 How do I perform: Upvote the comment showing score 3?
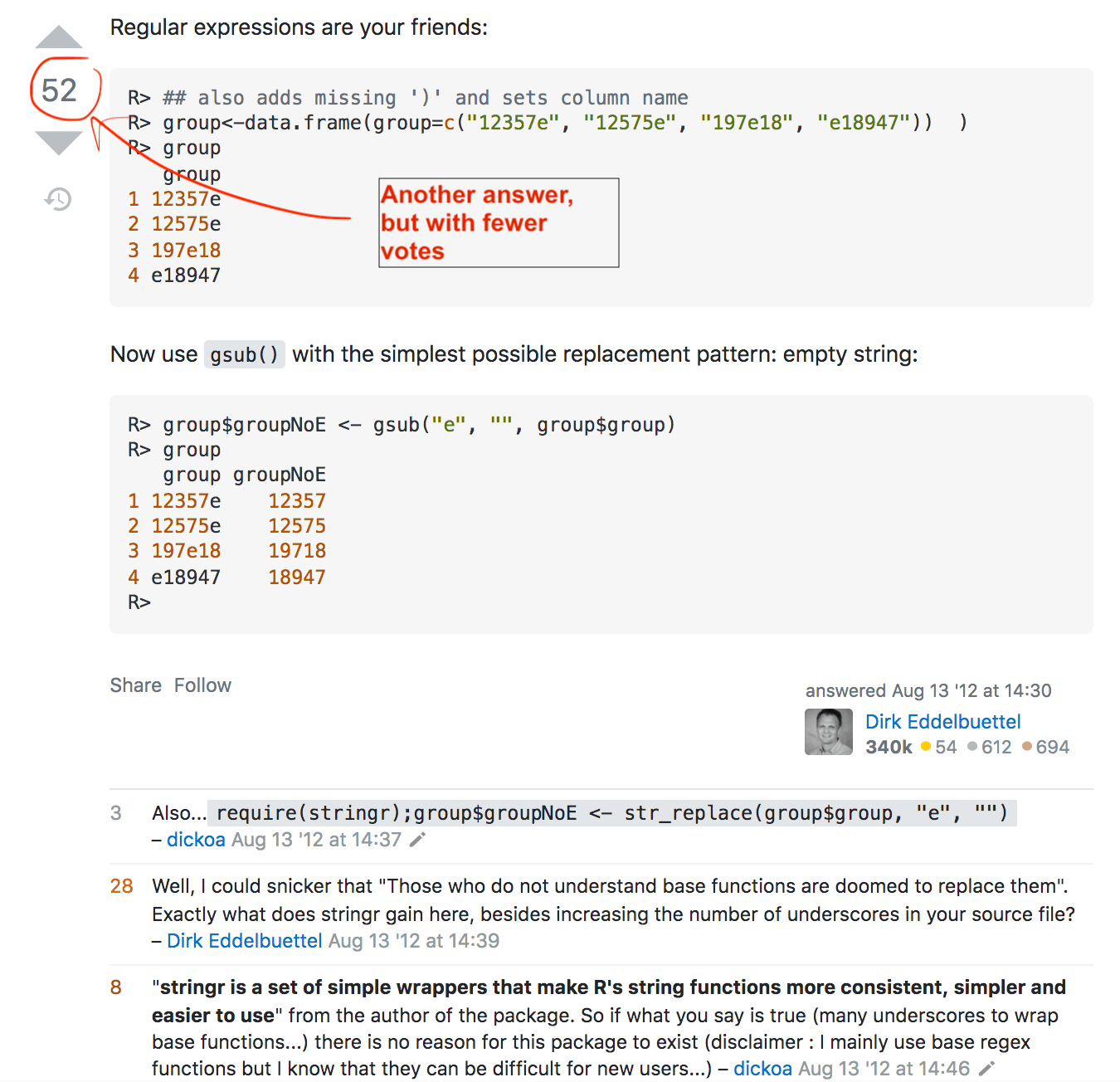pyautogui.click(x=116, y=813)
